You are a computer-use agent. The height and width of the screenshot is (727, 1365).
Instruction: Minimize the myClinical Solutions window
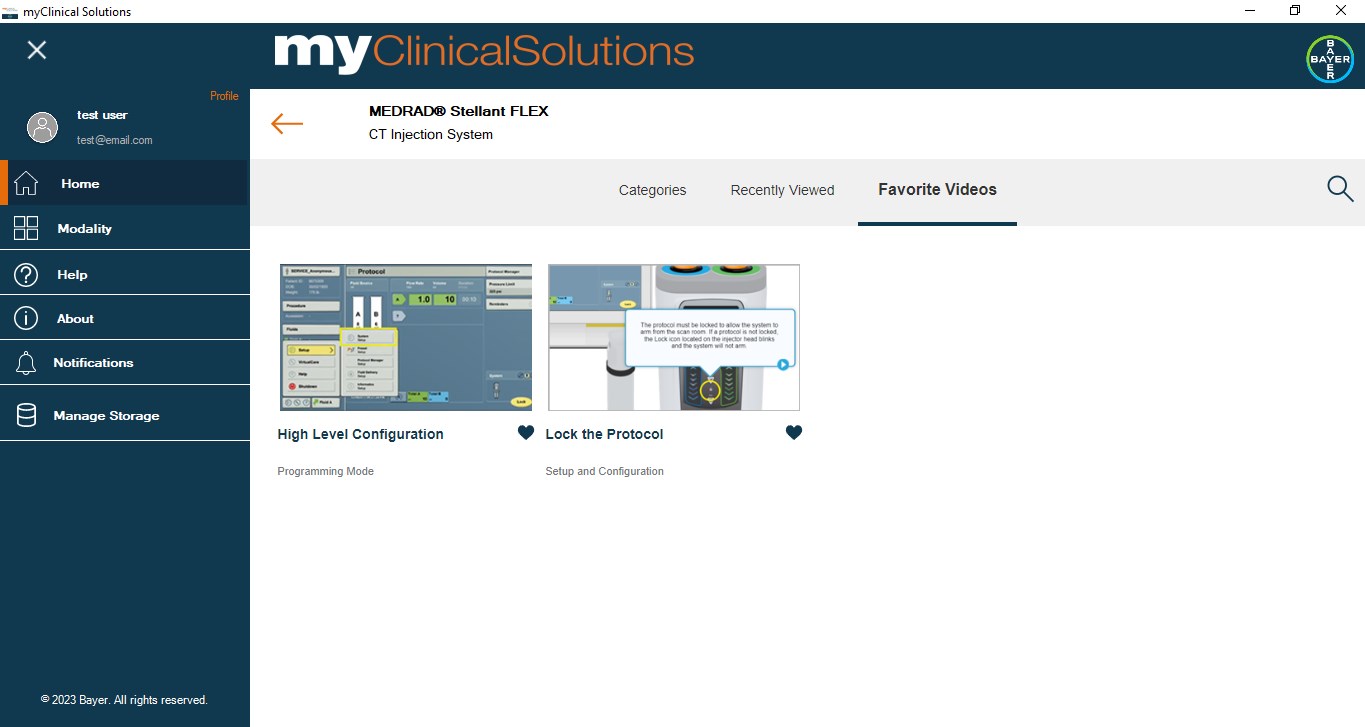pos(1250,11)
